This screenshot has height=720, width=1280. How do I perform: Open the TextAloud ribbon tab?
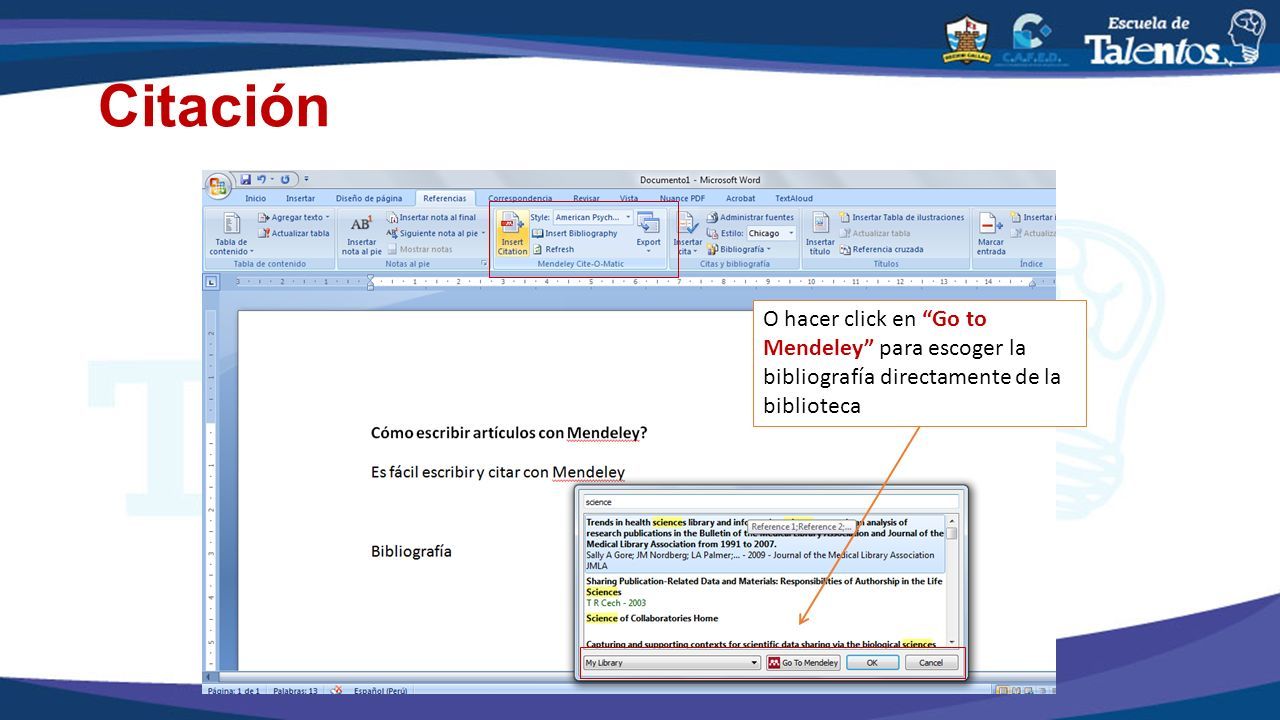click(794, 198)
